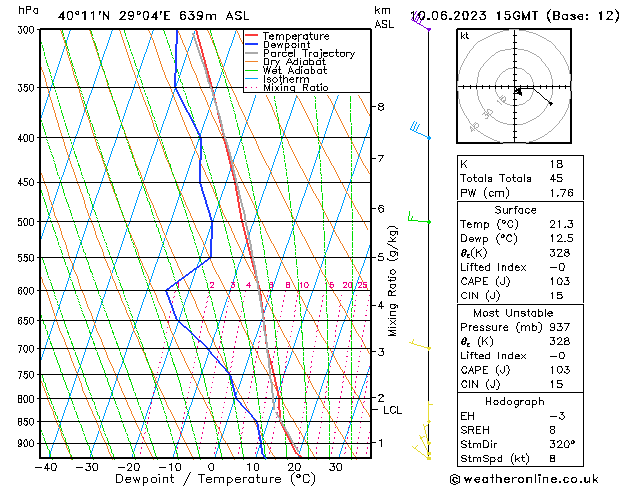Click the 'LCL' marker label

tap(392, 410)
